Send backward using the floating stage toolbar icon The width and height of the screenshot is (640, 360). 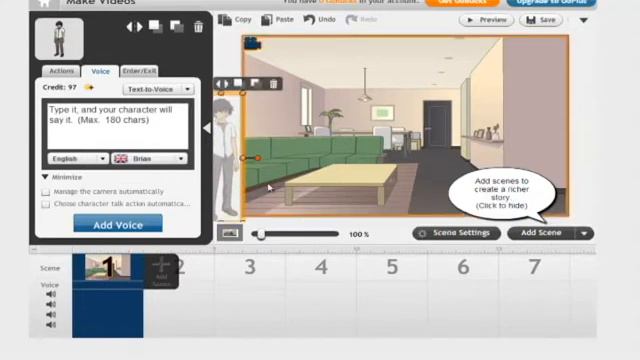click(x=255, y=83)
